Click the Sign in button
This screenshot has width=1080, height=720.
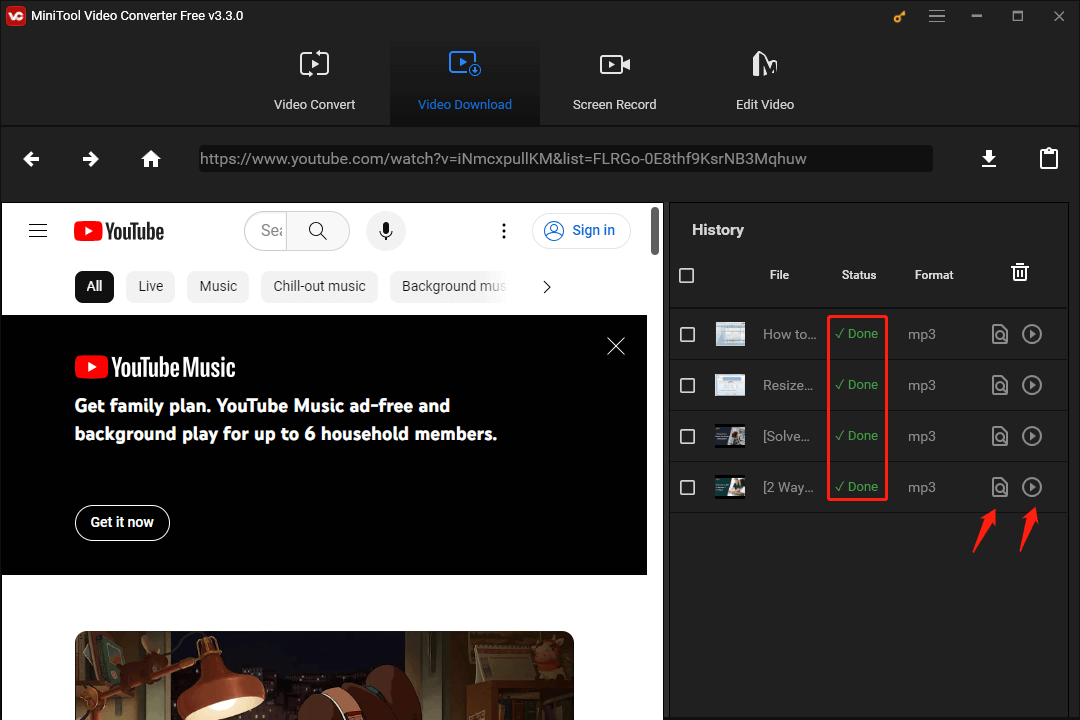tap(581, 231)
